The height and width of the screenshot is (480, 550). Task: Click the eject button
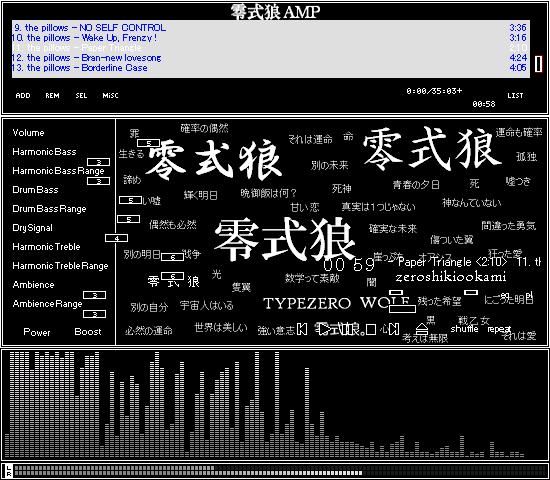(x=422, y=329)
